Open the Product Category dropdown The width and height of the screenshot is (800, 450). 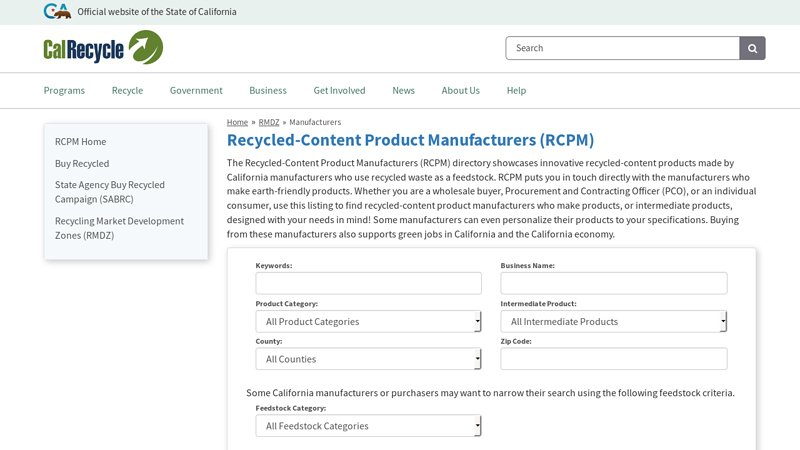coord(368,321)
